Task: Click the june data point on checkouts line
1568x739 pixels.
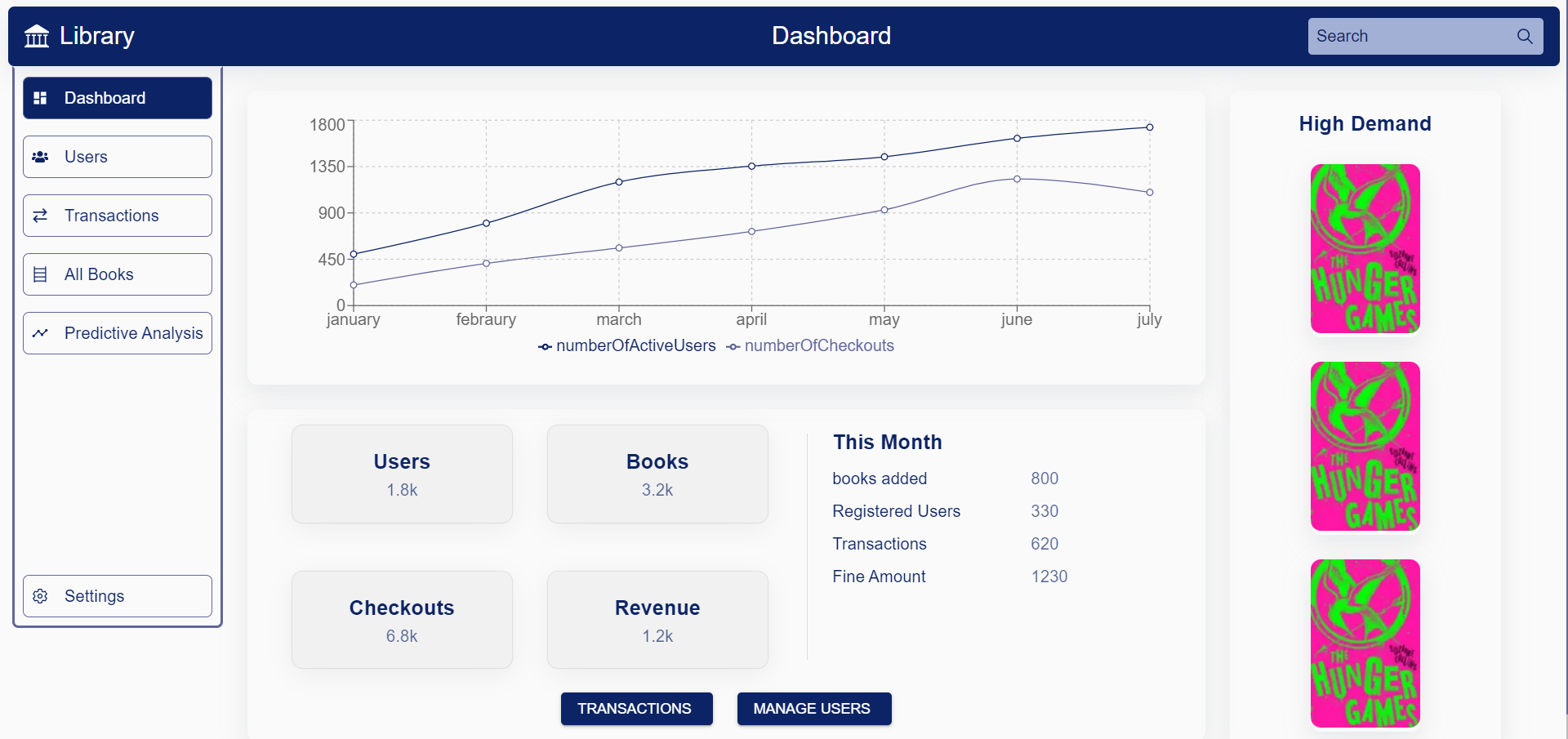Action: click(x=1017, y=179)
